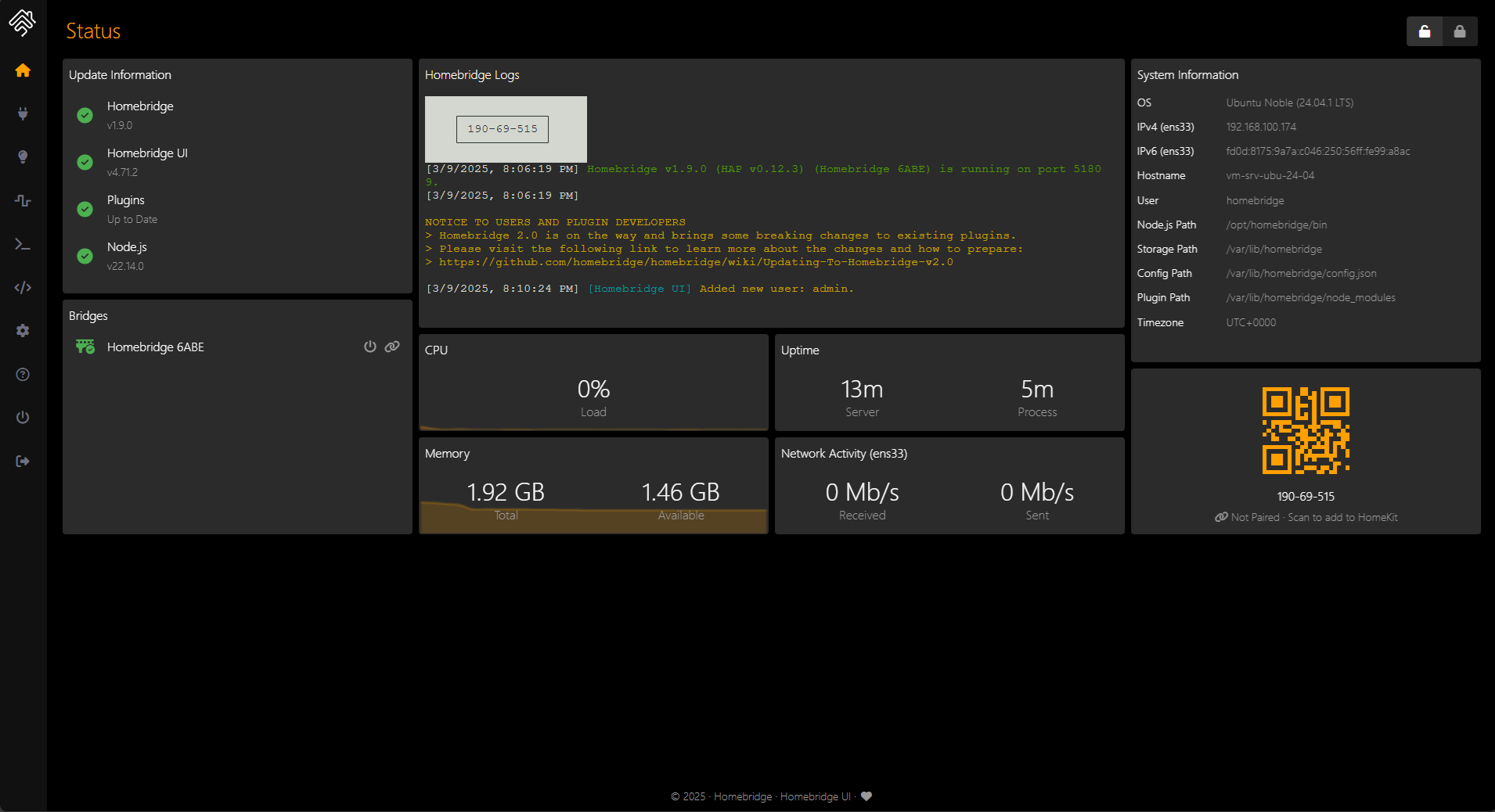Open Settings gear icon in sidebar
The width and height of the screenshot is (1495, 812).
click(x=23, y=331)
